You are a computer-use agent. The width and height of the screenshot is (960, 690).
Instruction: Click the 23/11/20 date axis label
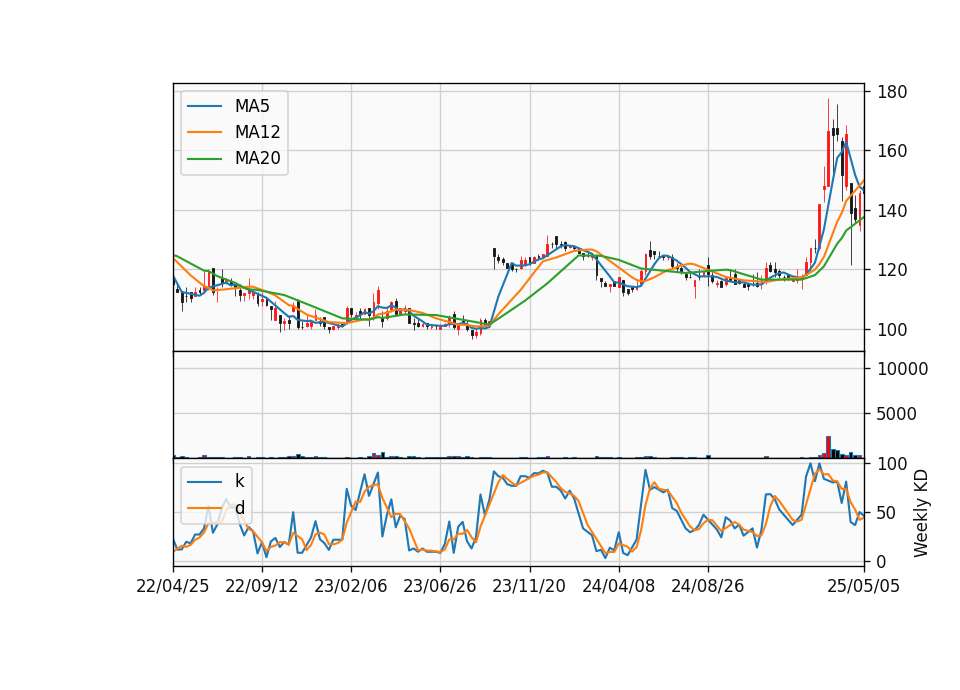(x=529, y=586)
